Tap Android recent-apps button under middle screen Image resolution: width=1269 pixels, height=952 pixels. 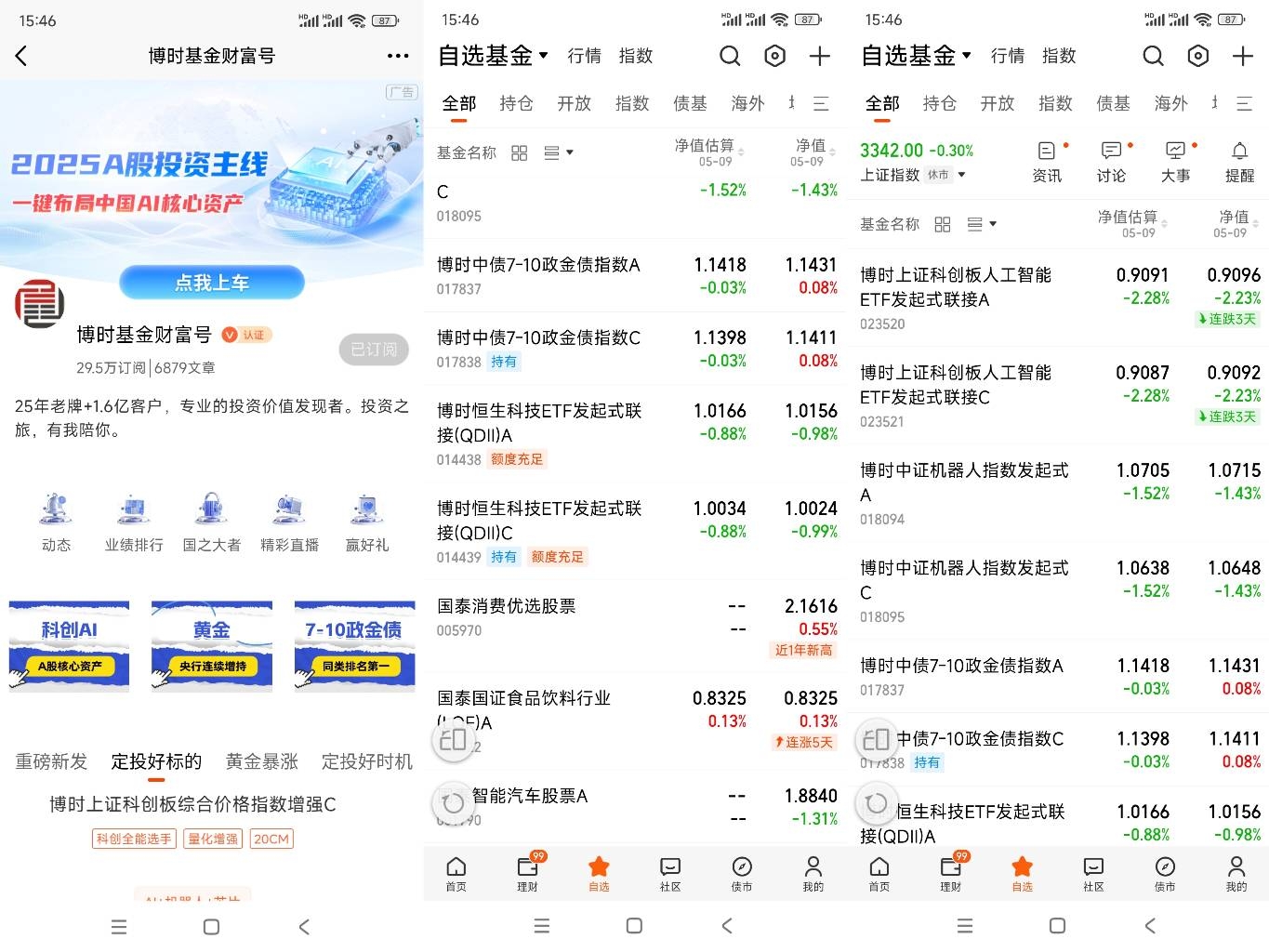pos(542,926)
